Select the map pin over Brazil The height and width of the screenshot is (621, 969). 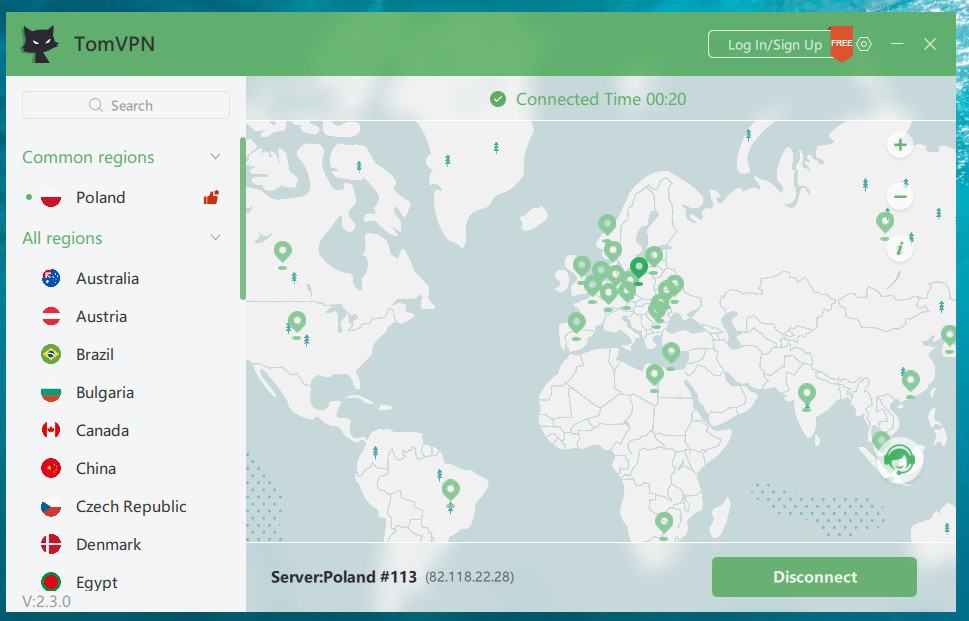451,490
